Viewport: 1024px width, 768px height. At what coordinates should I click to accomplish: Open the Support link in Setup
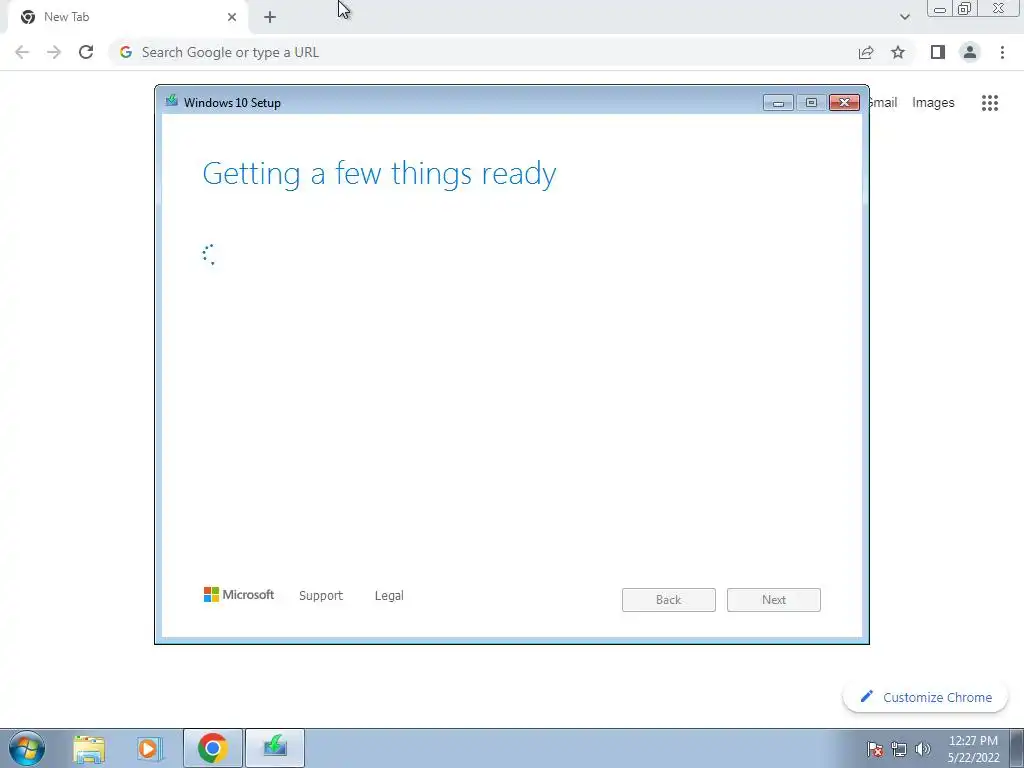pyautogui.click(x=321, y=596)
